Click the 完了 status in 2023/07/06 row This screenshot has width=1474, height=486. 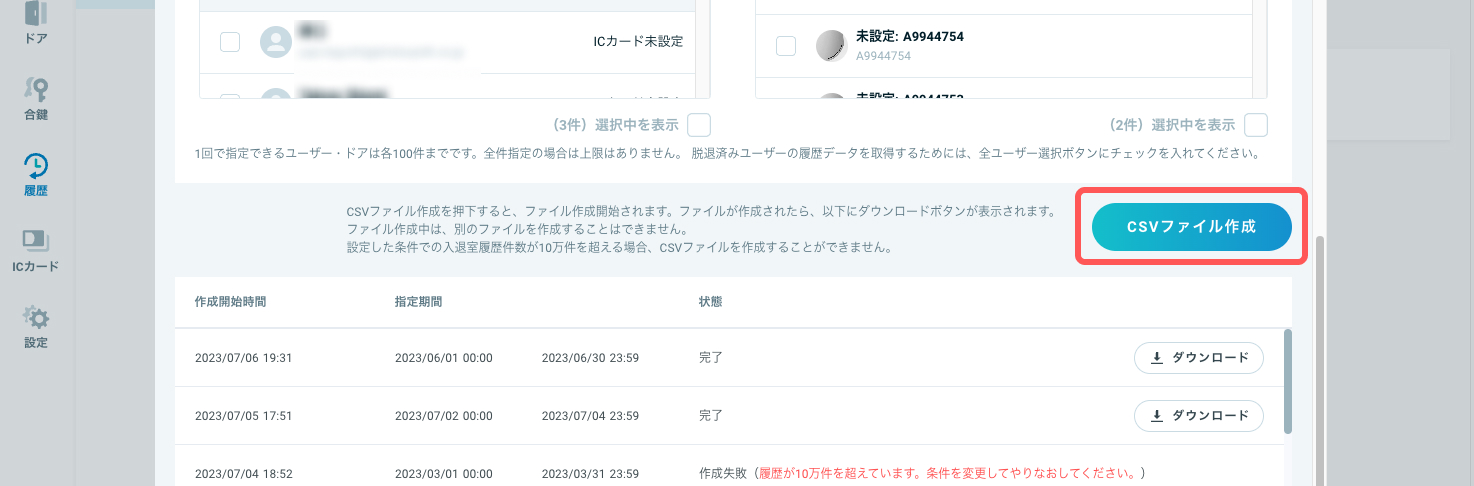[x=710, y=358]
